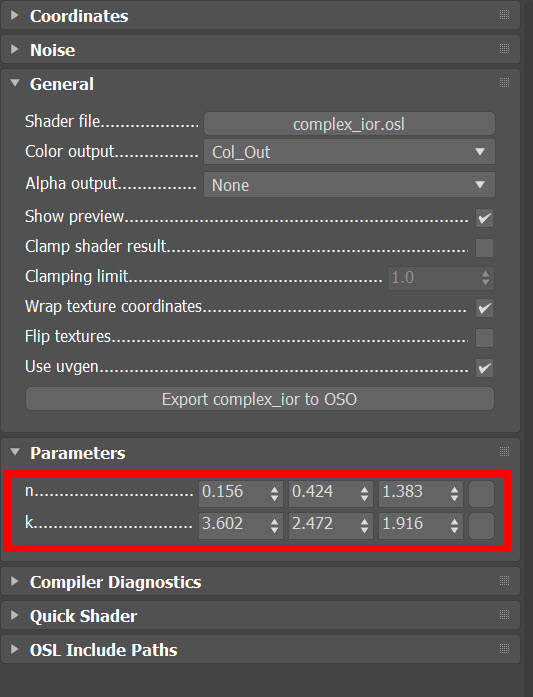Disable the Show preview checkbox

pyautogui.click(x=484, y=218)
